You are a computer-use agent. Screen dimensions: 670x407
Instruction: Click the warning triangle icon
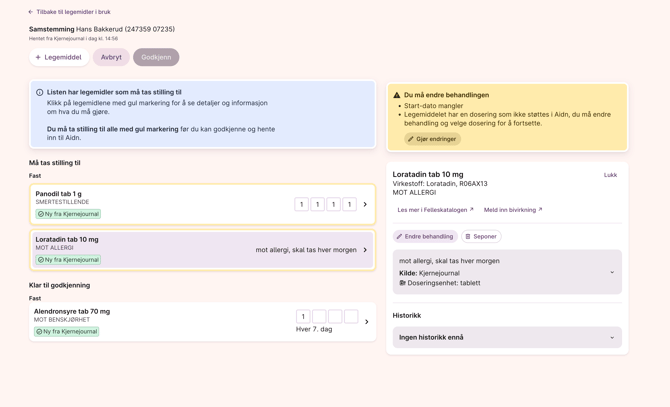pyautogui.click(x=397, y=95)
